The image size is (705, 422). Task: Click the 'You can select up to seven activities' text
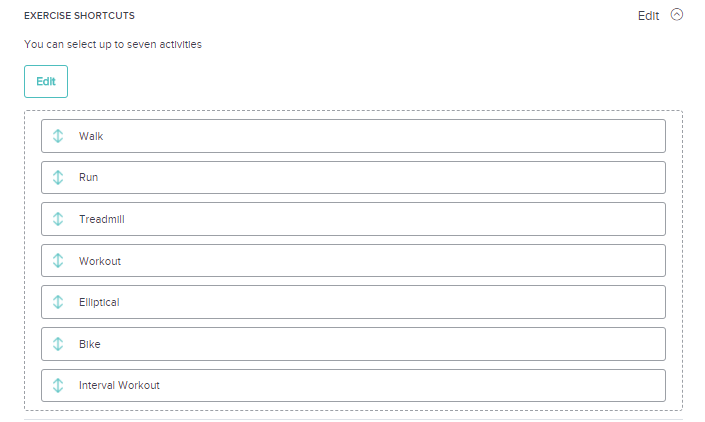point(113,44)
